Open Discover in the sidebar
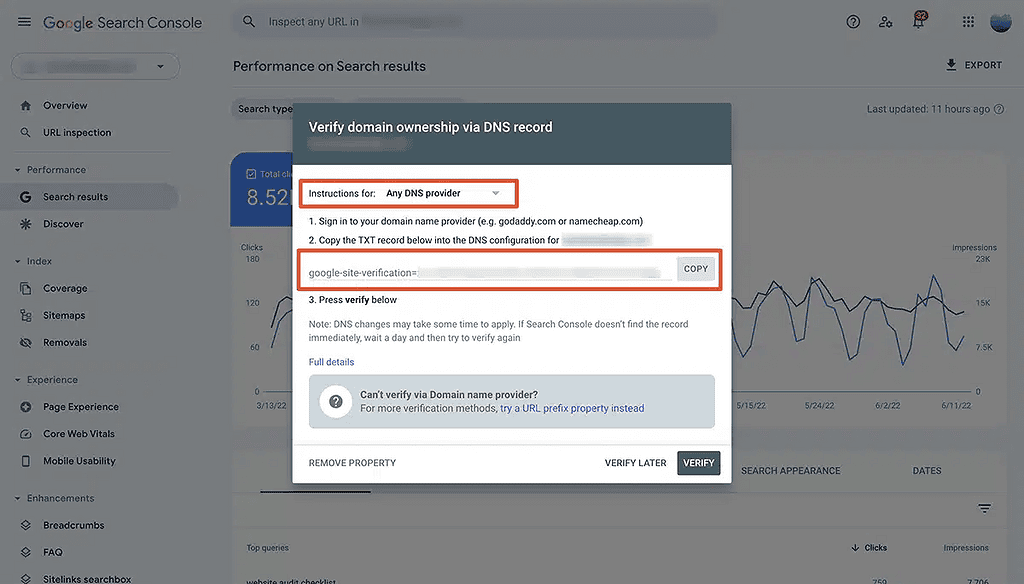 click(63, 224)
